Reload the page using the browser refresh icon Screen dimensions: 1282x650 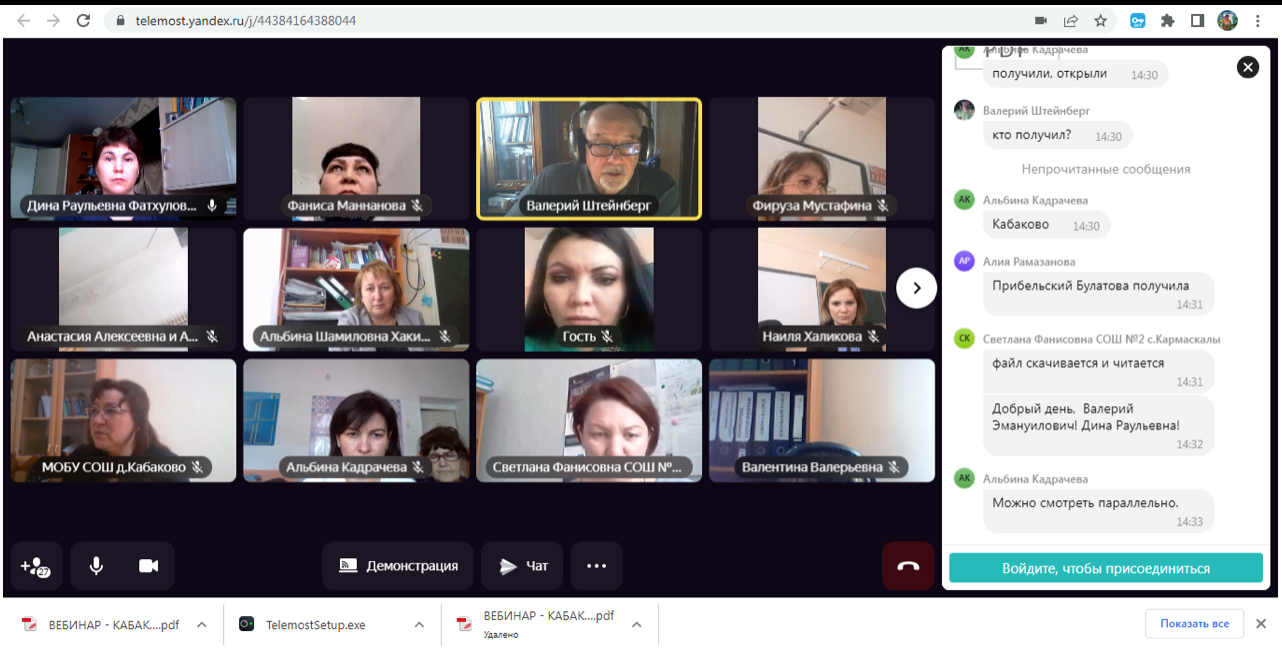pos(84,20)
